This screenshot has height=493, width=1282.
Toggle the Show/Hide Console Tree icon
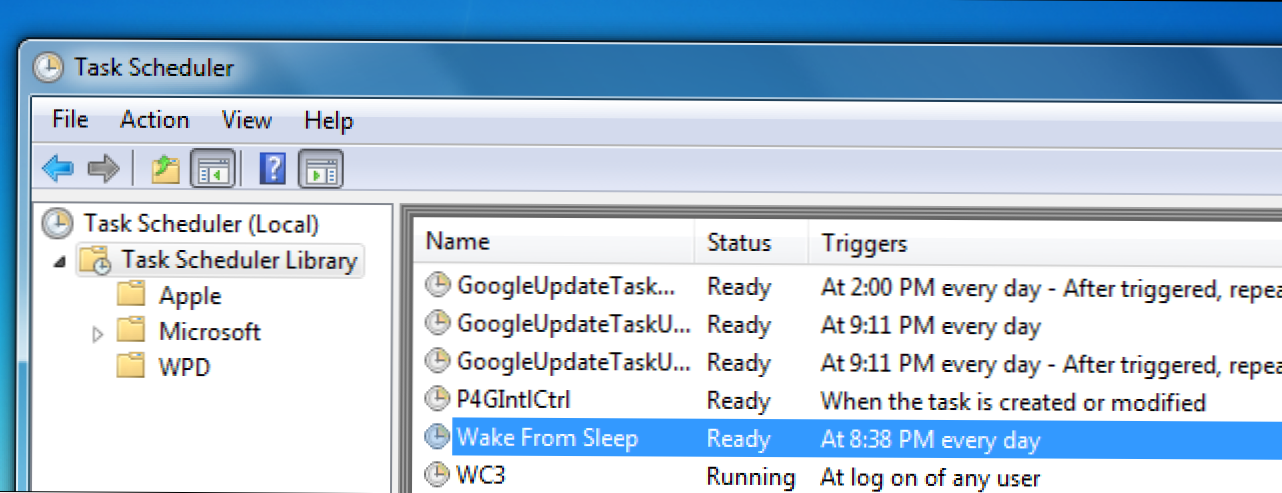(x=214, y=169)
